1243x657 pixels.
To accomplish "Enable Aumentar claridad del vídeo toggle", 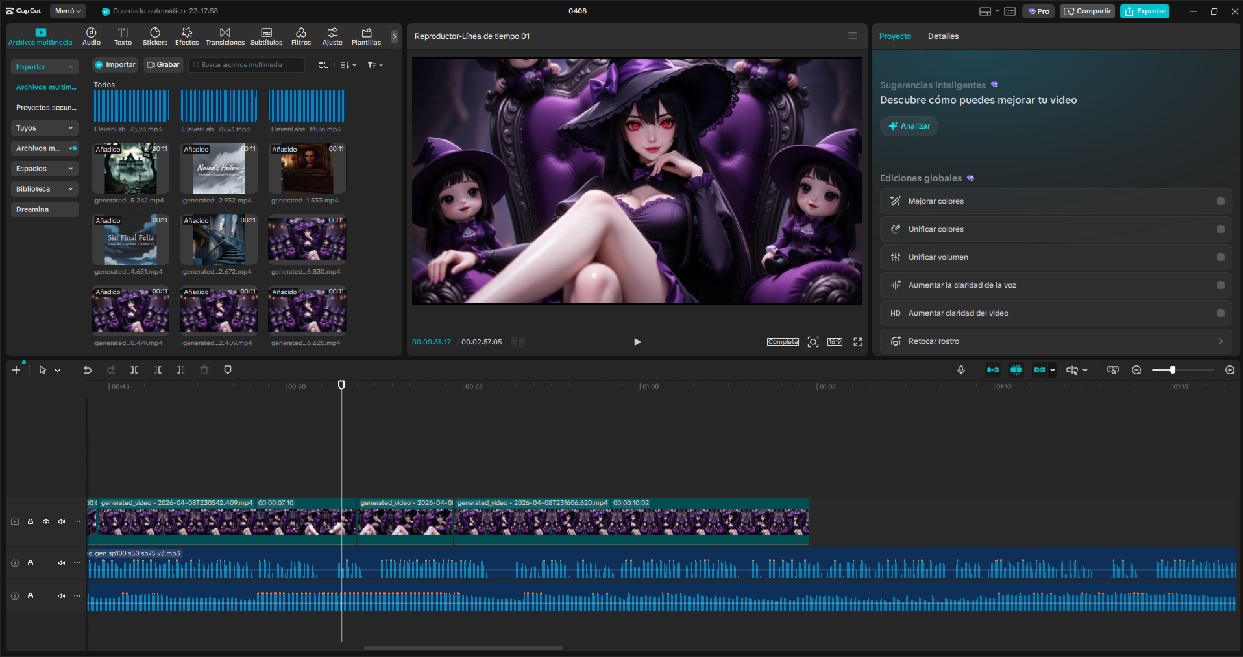I will [x=1221, y=313].
